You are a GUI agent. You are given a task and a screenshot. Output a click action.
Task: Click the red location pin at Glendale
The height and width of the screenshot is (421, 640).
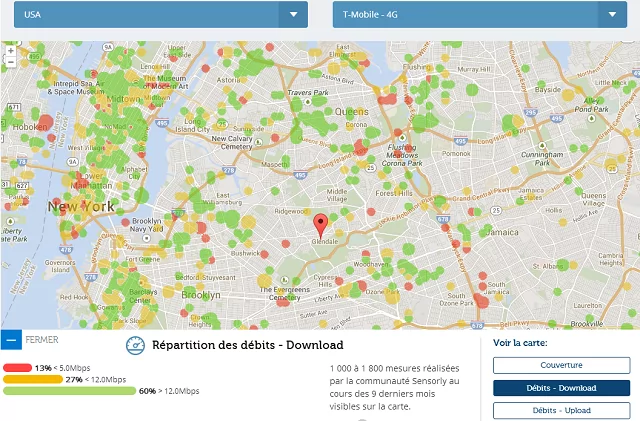(x=320, y=224)
